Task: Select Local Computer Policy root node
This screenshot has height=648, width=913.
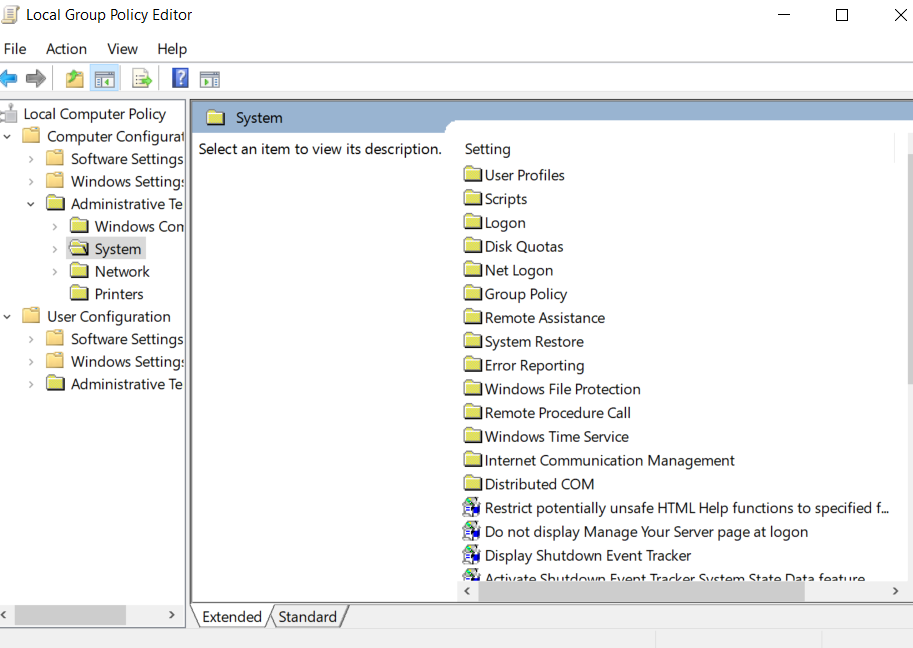Action: (x=94, y=114)
